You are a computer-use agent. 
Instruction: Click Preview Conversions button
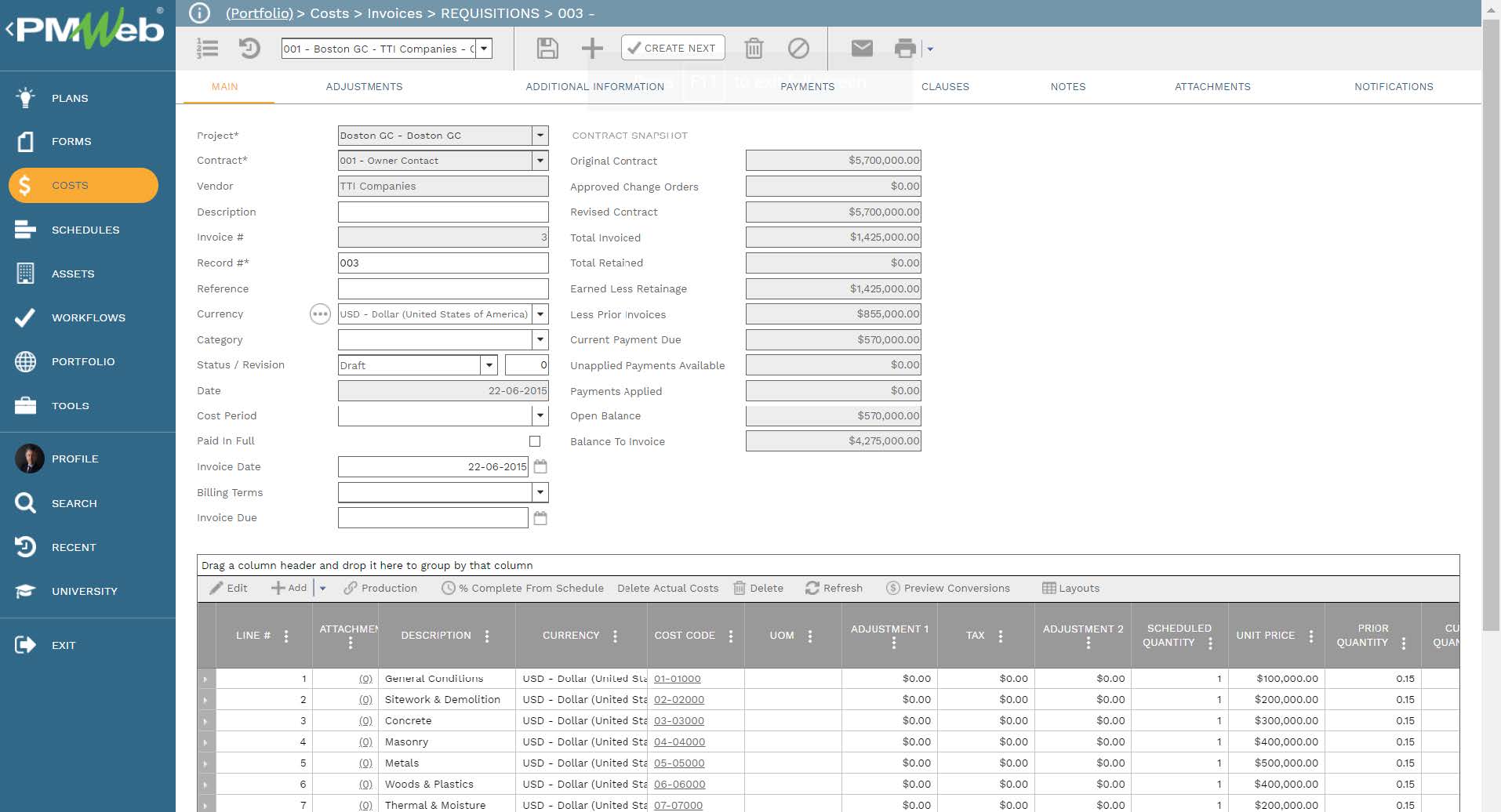tap(948, 588)
